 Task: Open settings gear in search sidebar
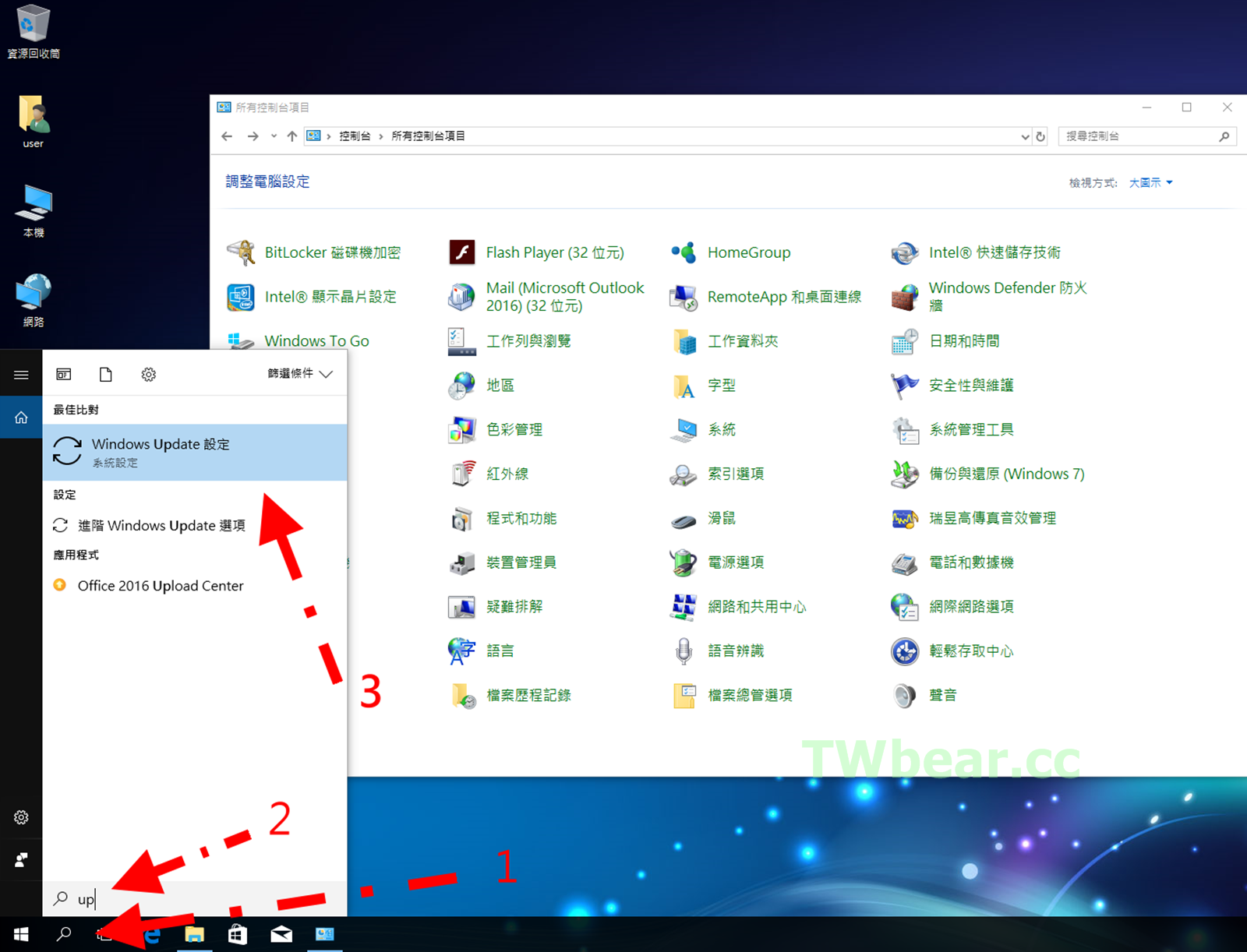tap(21, 817)
